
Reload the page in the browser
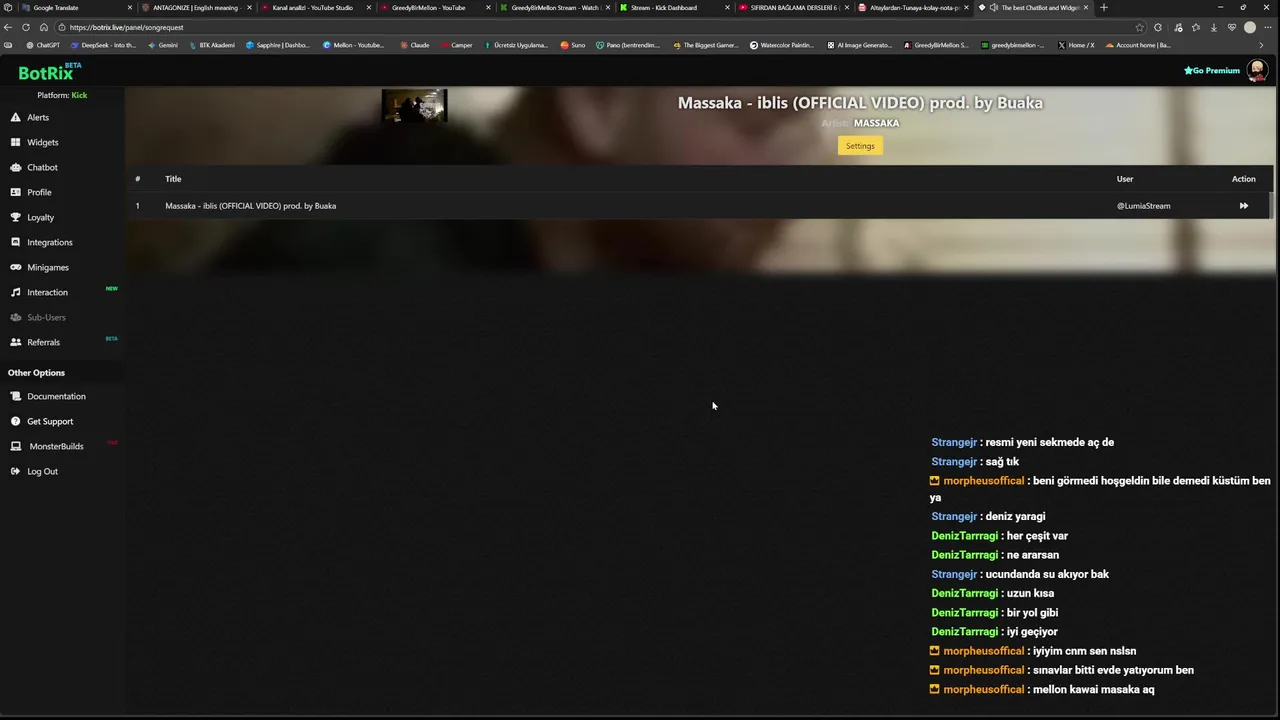click(x=26, y=27)
